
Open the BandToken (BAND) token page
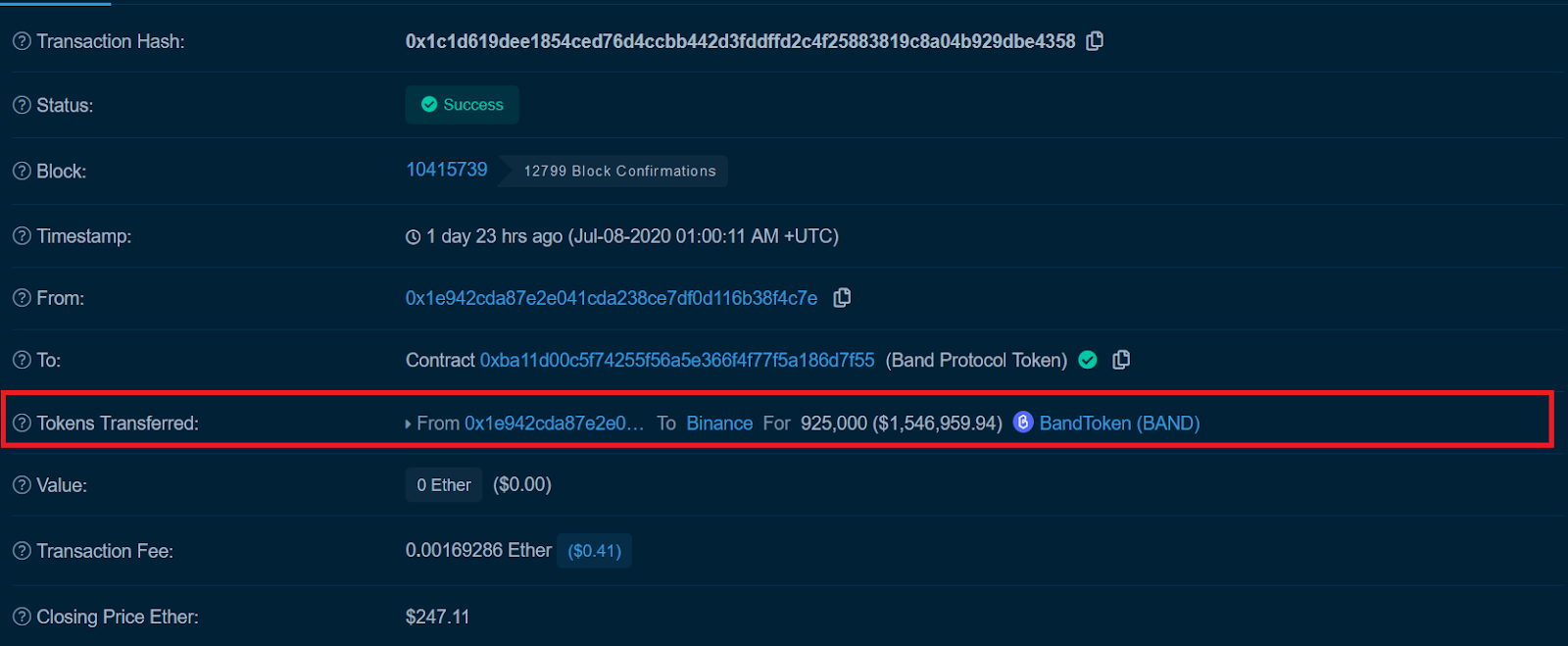pos(1119,423)
